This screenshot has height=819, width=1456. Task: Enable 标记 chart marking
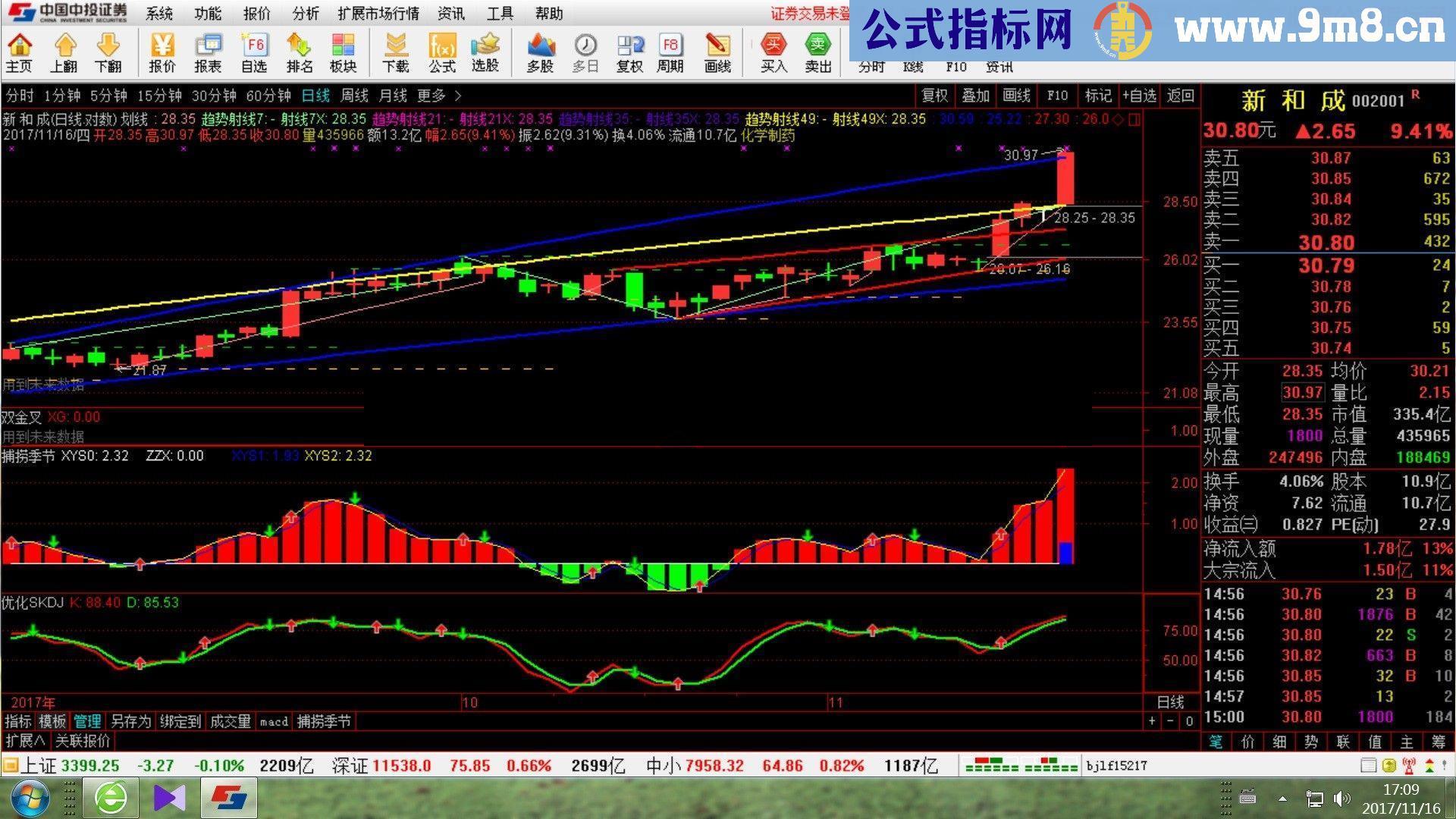tap(1097, 96)
